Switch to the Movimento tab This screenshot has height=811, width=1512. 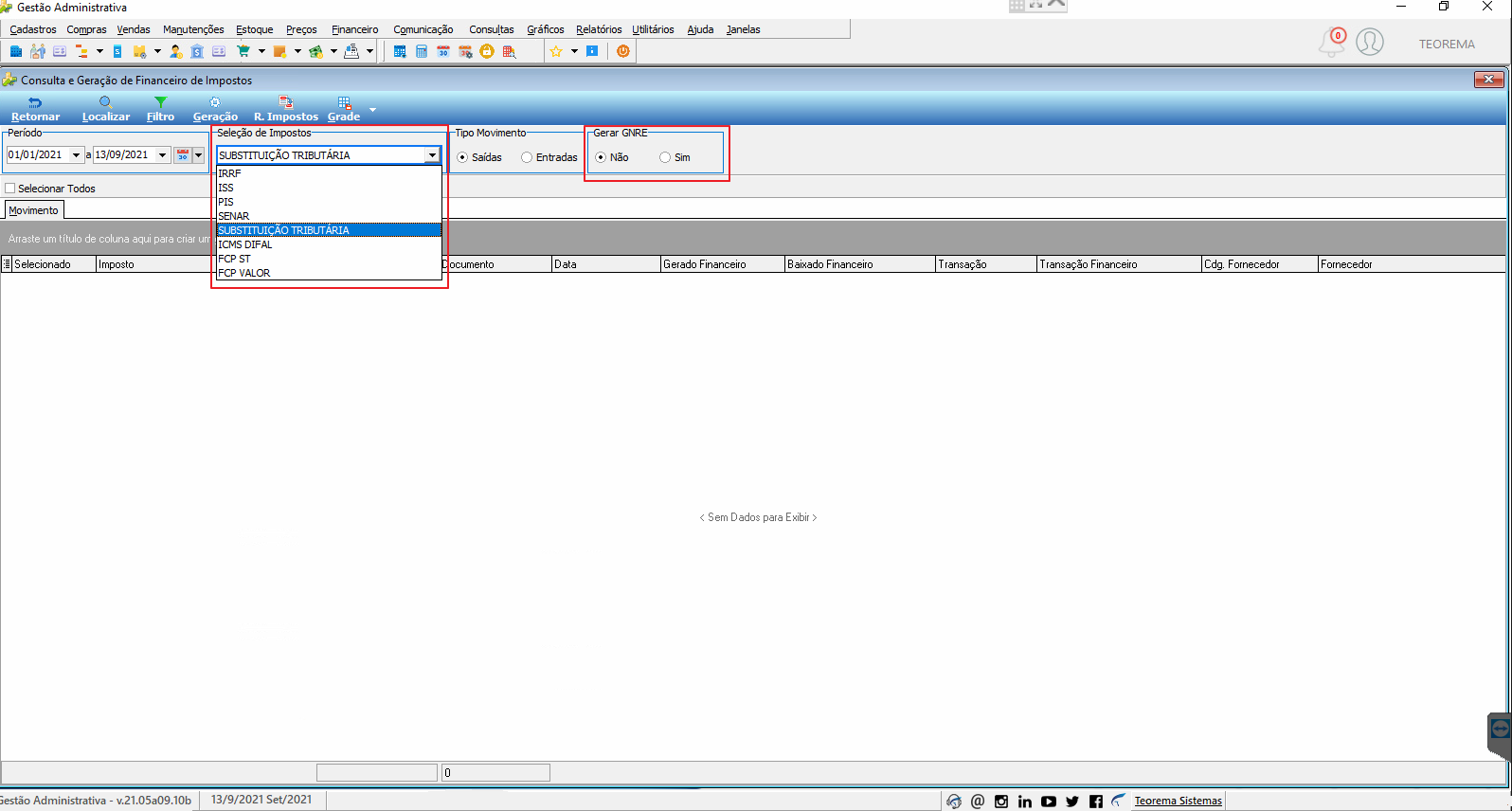(x=33, y=210)
